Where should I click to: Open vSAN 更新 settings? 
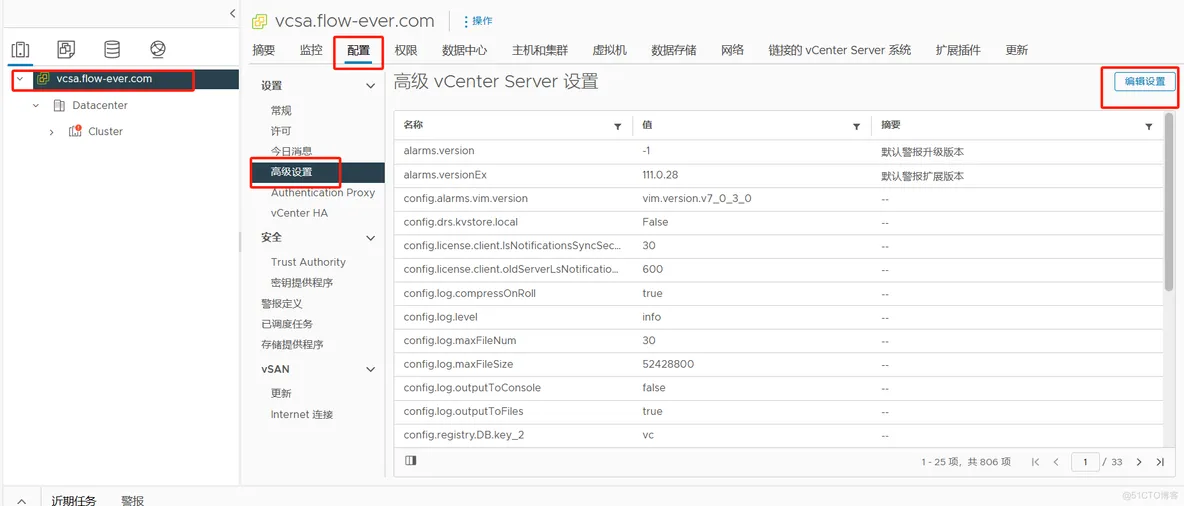coord(281,393)
